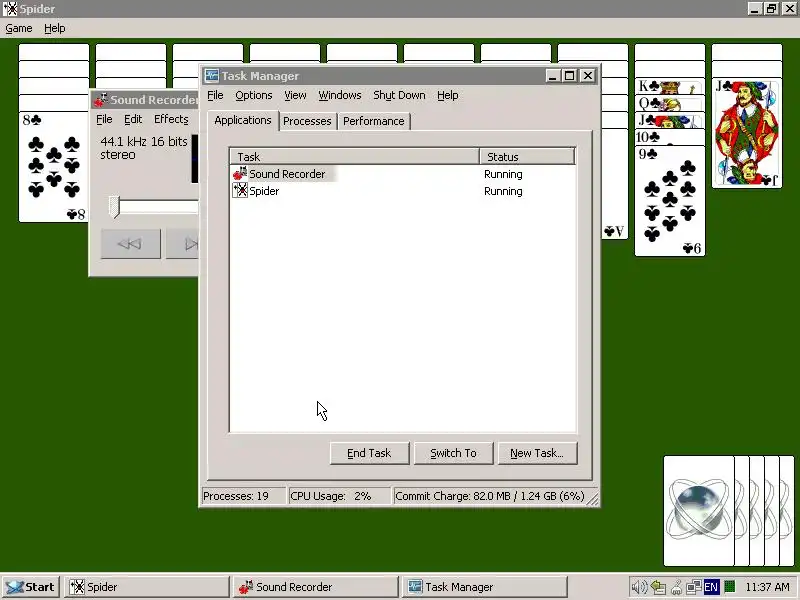Click the Sound Recorder title bar icon
This screenshot has width=800, height=600.
pos(101,100)
